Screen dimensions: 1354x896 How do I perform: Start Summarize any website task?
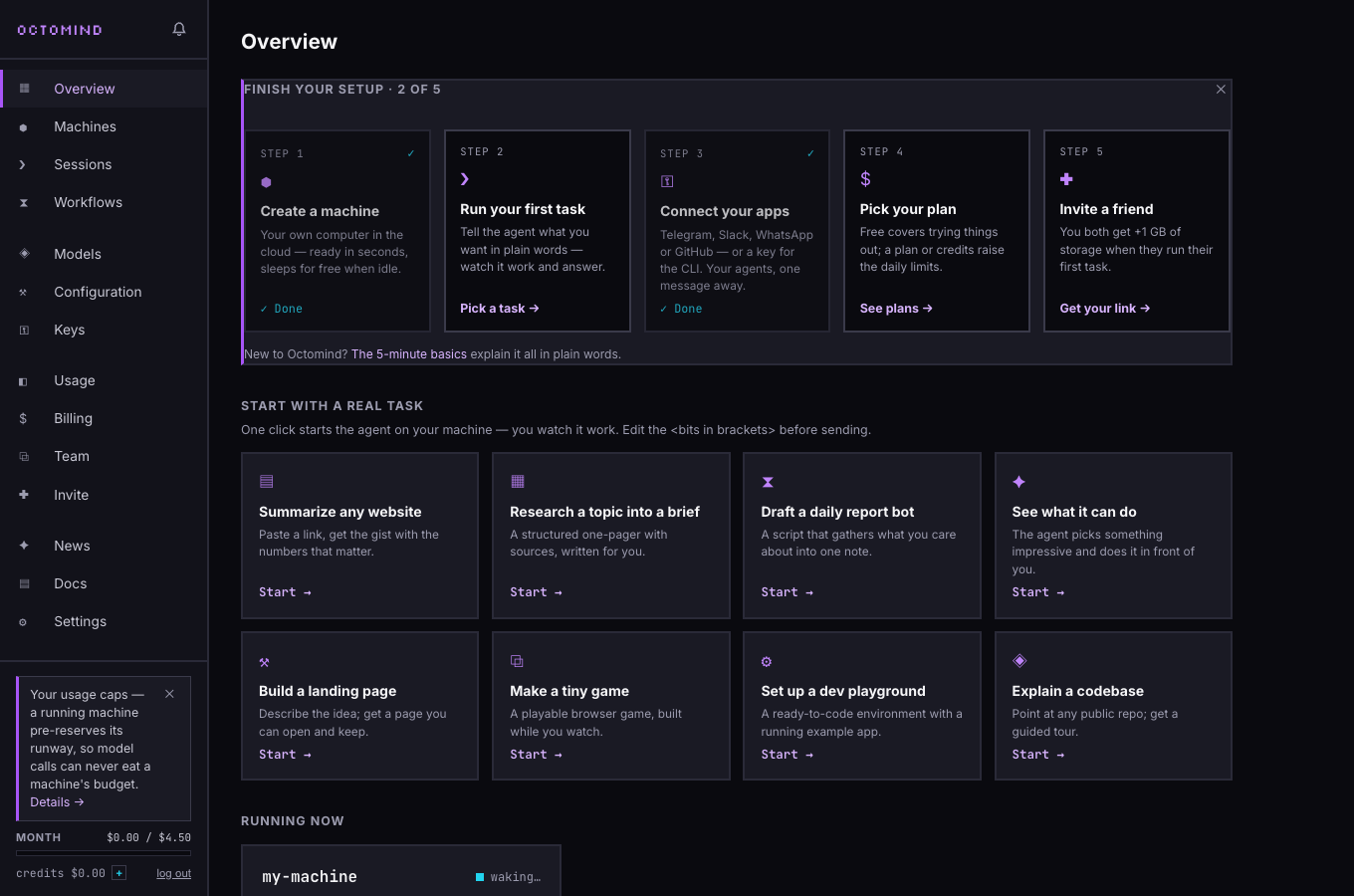tap(285, 592)
